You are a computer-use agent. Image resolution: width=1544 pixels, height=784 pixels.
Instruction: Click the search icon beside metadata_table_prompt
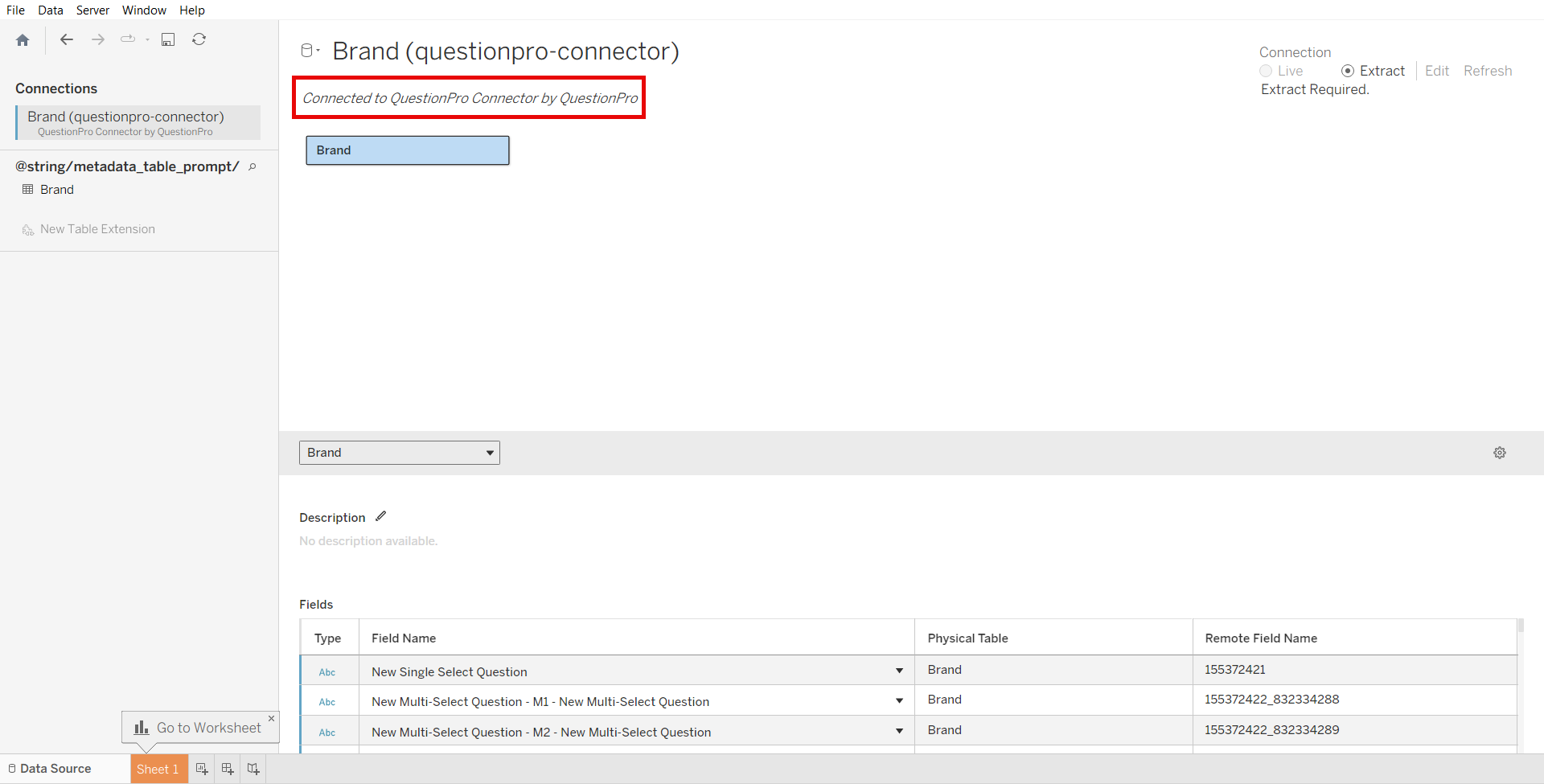253,166
